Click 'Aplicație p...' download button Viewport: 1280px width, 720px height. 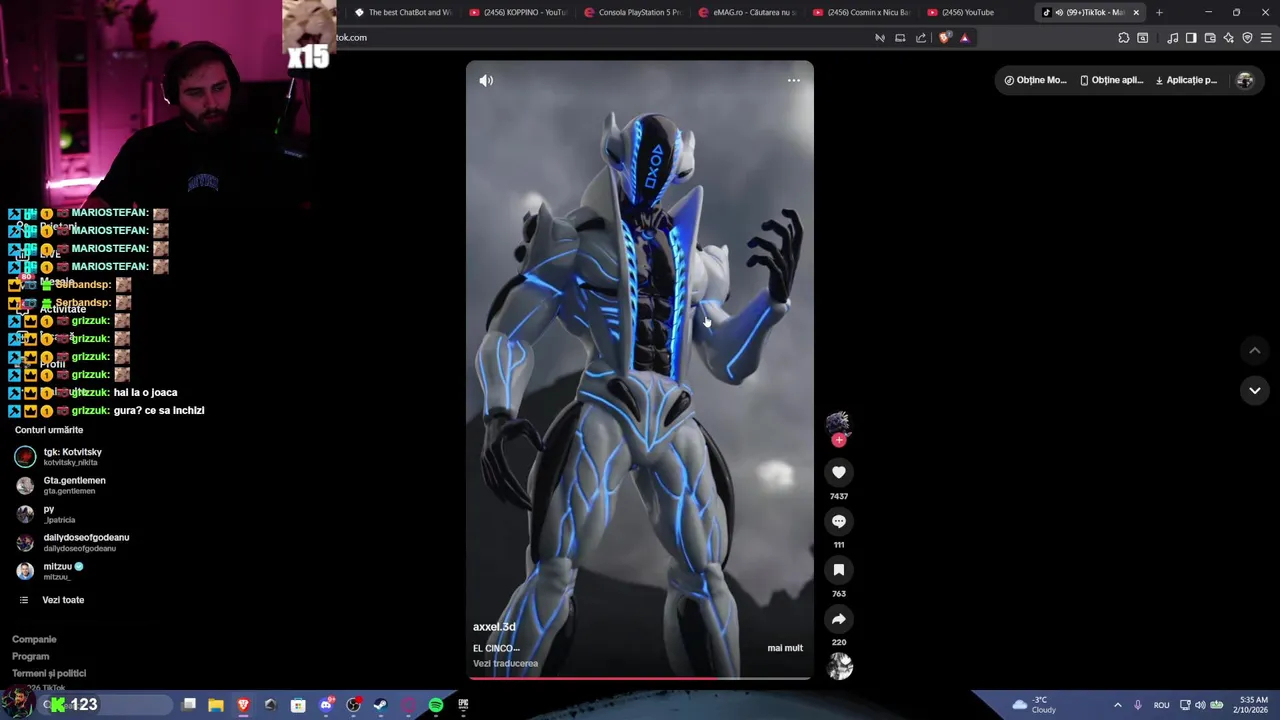[x=1186, y=80]
